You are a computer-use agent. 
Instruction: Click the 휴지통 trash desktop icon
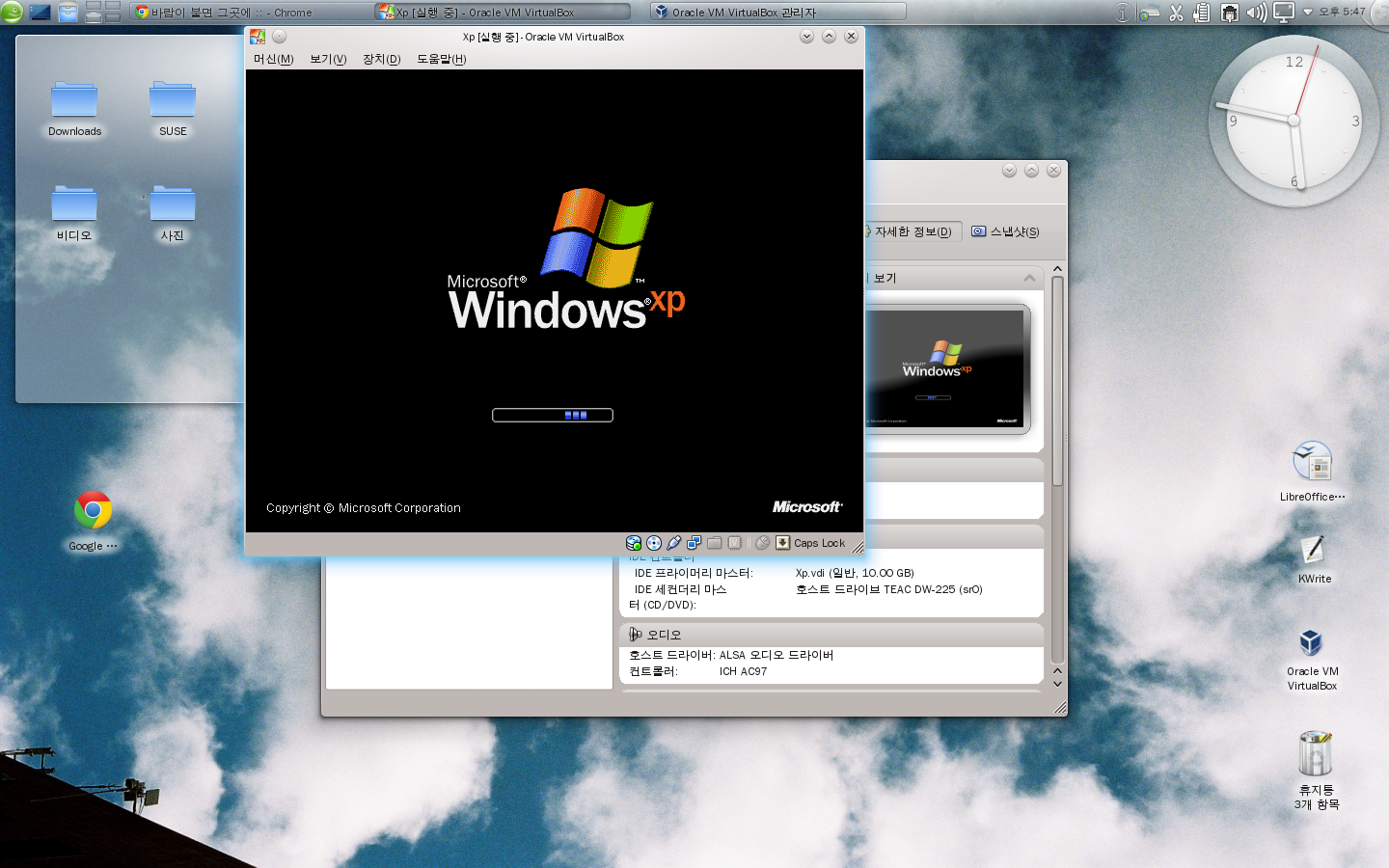1316,770
